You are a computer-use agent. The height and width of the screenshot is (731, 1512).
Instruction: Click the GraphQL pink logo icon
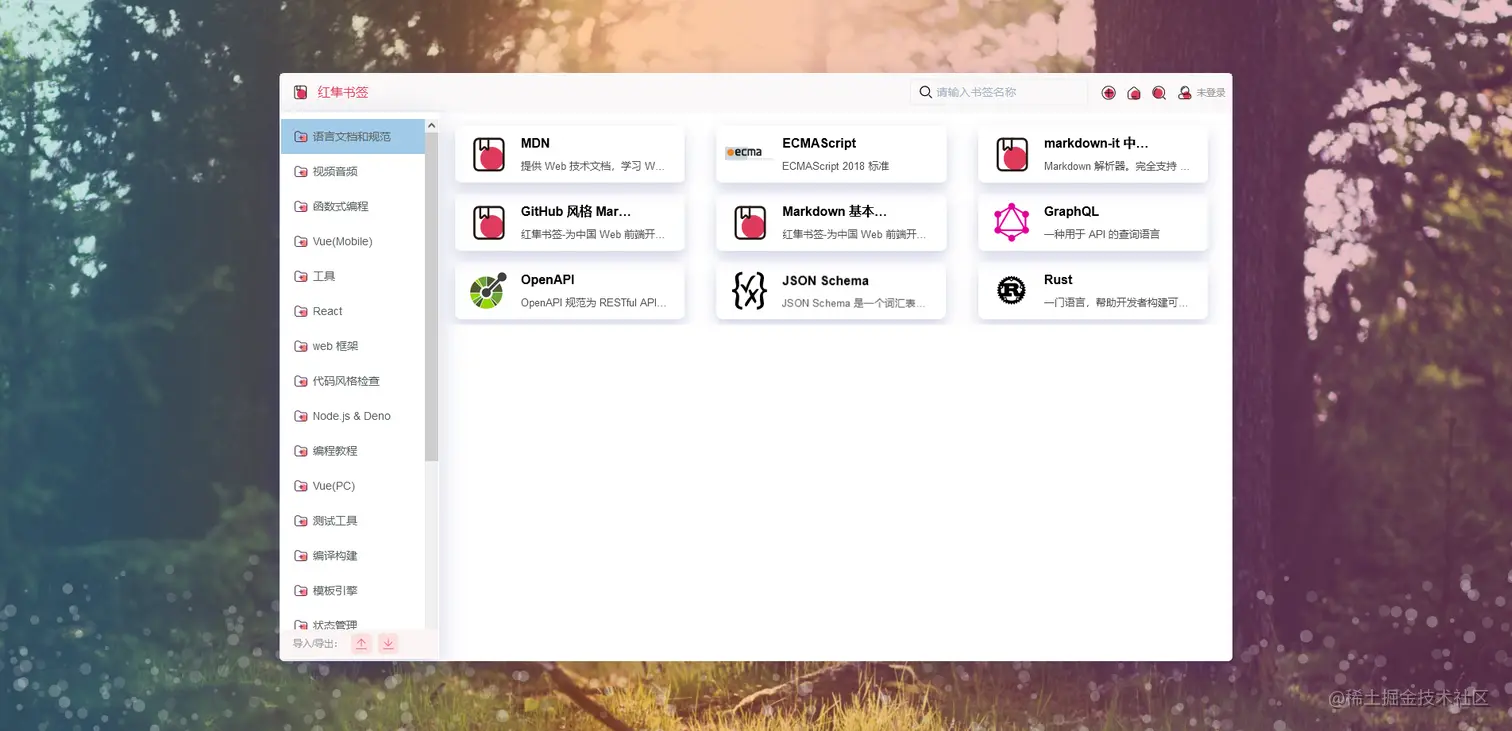[1012, 222]
